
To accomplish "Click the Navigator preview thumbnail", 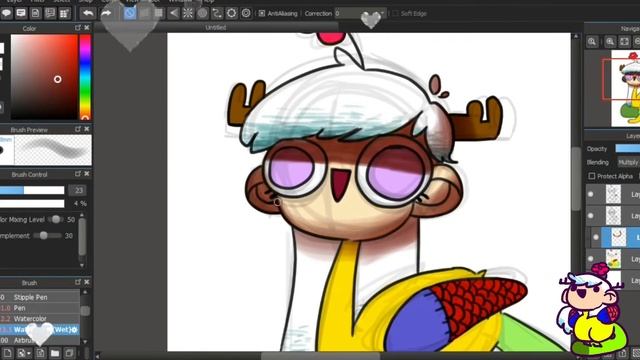I will [625, 88].
